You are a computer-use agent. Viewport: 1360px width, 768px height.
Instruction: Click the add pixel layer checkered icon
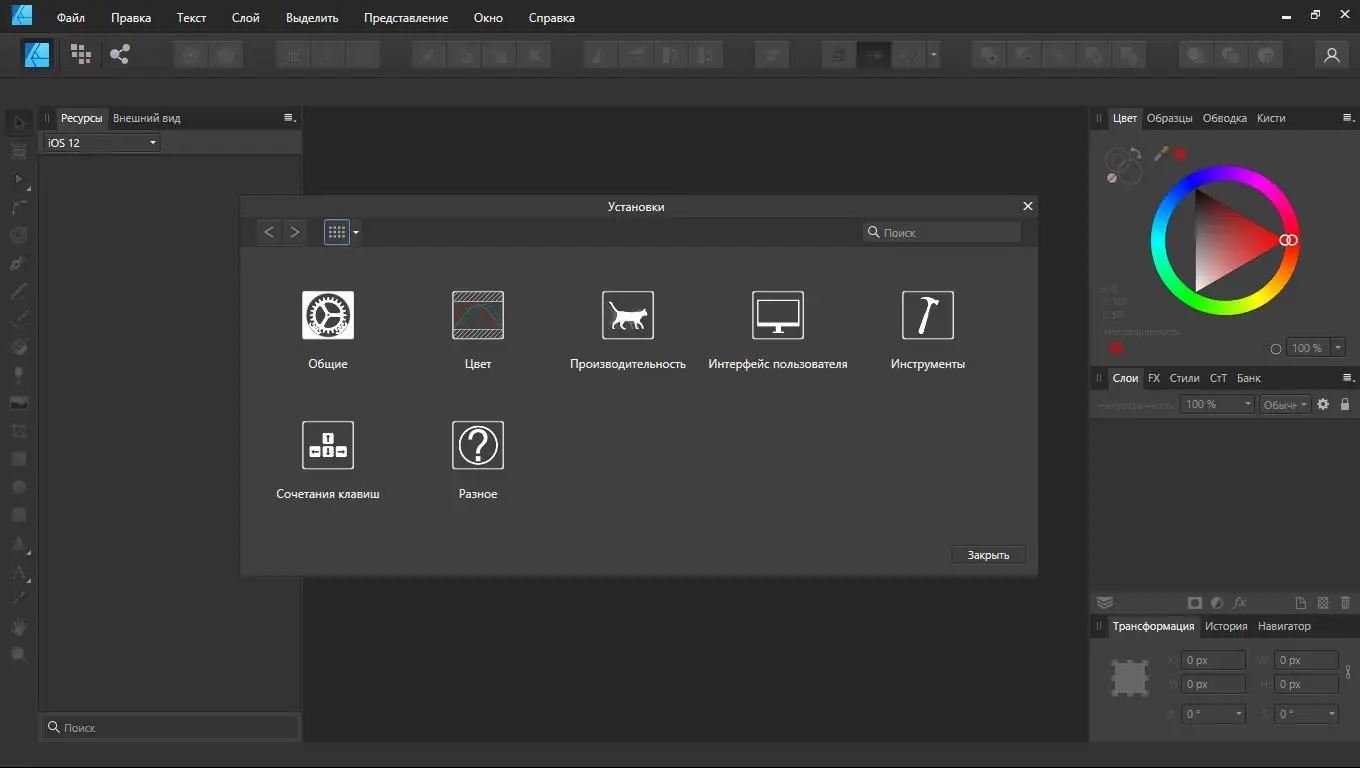[1323, 603]
